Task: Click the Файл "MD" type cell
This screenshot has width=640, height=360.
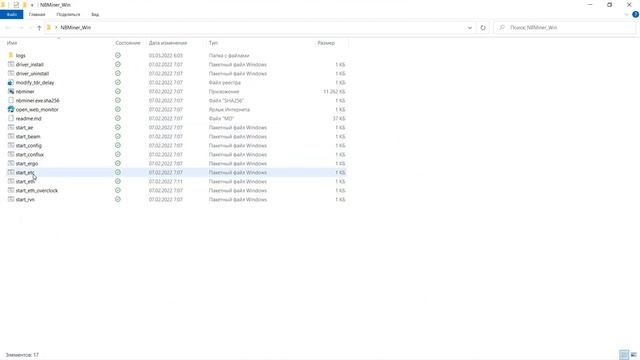Action: tap(221, 118)
